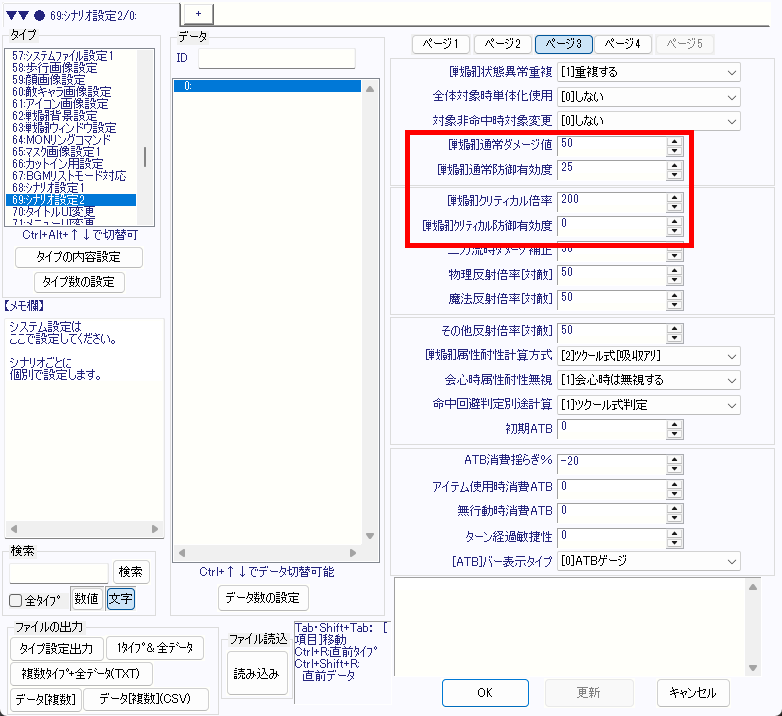The width and height of the screenshot is (782, 716).
Task: Increase the 初期ATB value with up arrow
Action: [x=674, y=424]
